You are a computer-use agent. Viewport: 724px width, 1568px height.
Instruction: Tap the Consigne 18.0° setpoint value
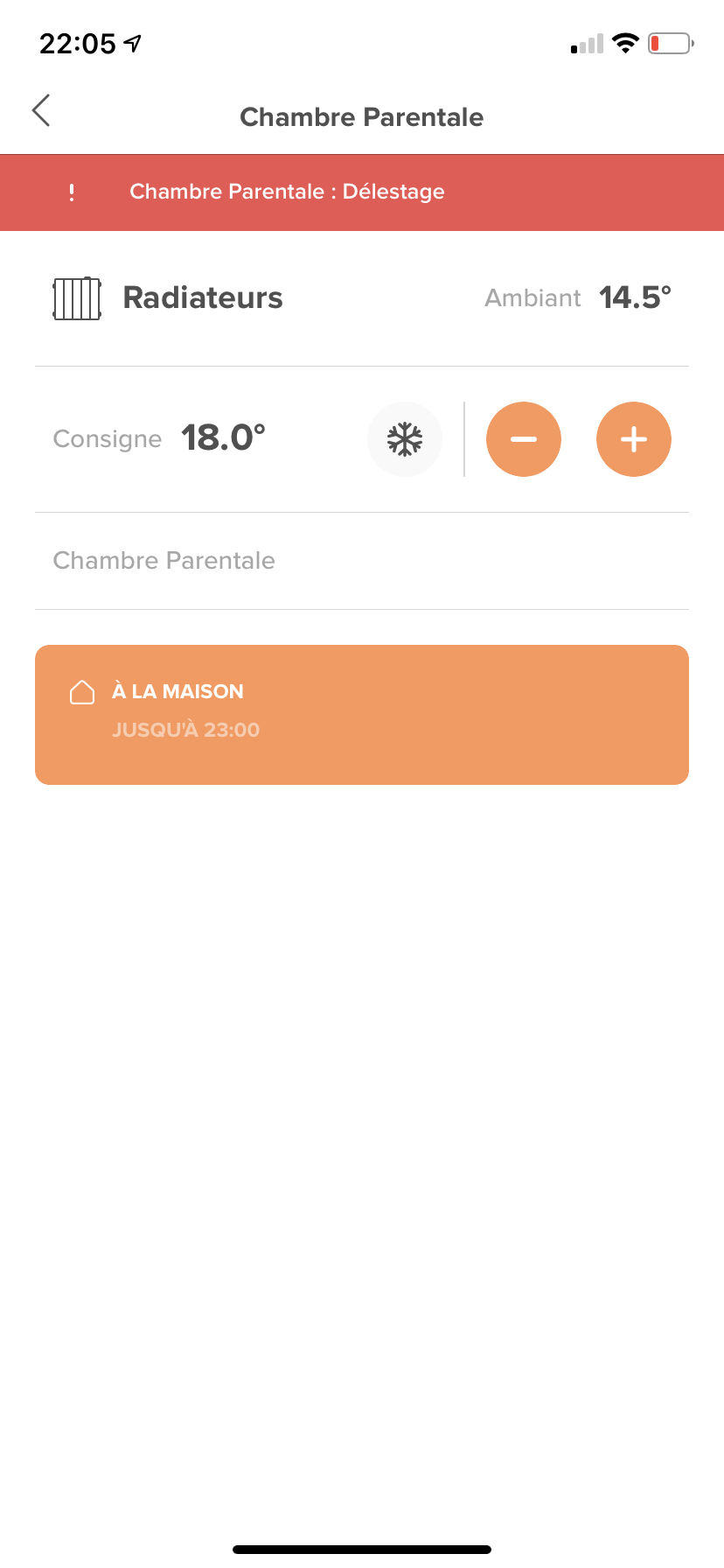point(223,437)
